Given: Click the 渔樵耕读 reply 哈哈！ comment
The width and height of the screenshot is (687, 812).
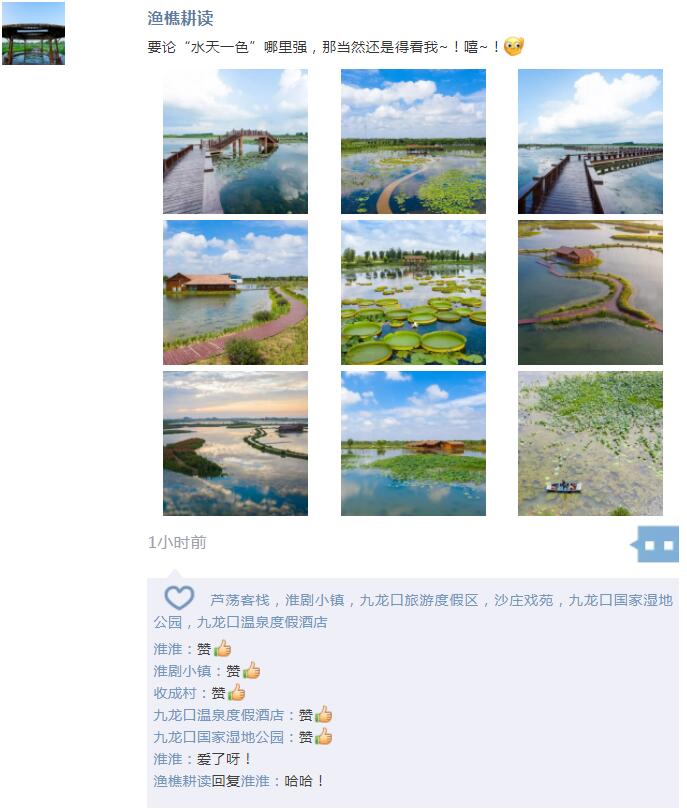Looking at the screenshot, I should pyautogui.click(x=239, y=781).
